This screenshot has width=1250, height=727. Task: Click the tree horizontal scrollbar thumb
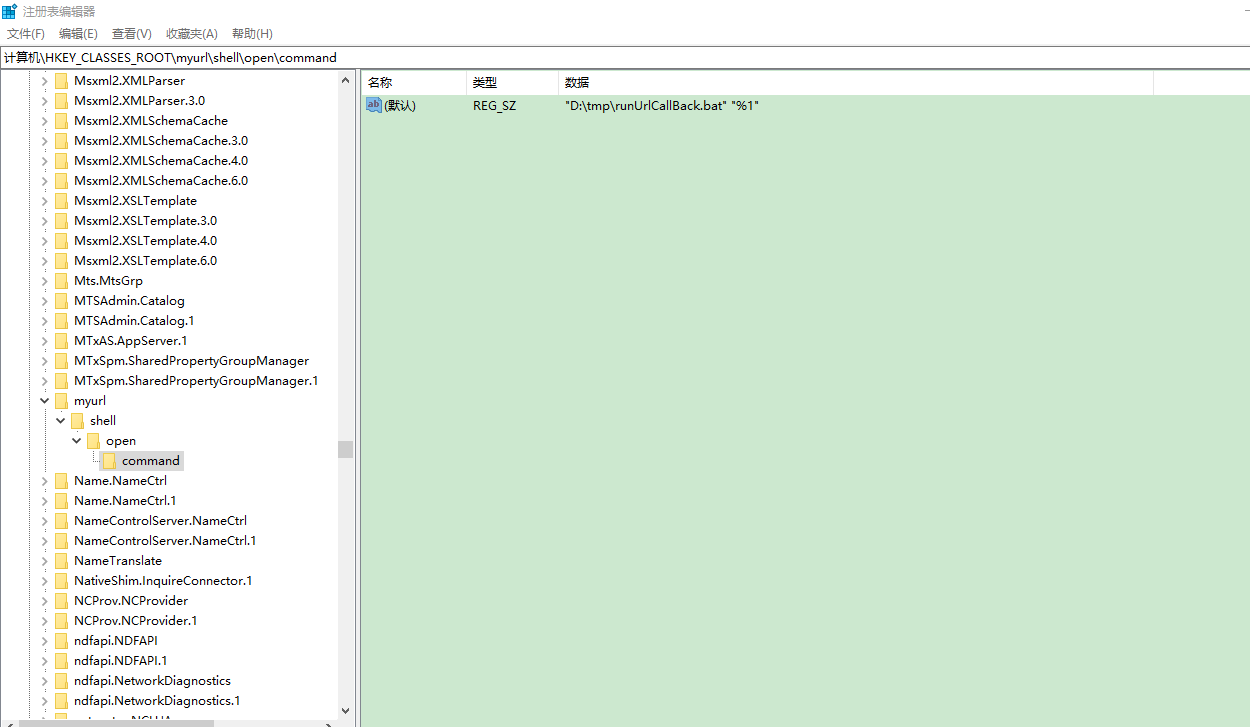click(x=115, y=723)
